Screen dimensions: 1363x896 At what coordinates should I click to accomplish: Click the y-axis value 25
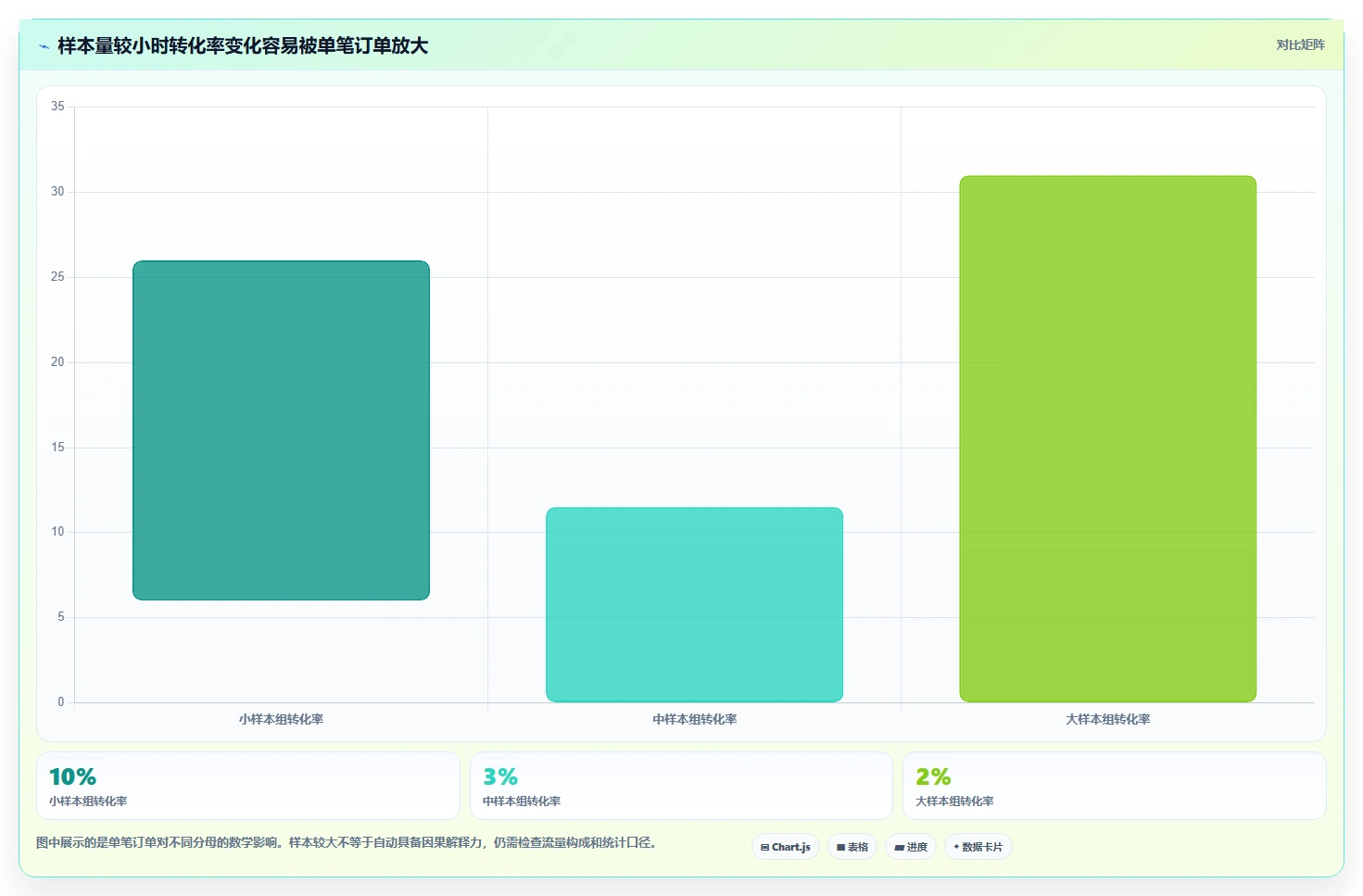click(57, 277)
